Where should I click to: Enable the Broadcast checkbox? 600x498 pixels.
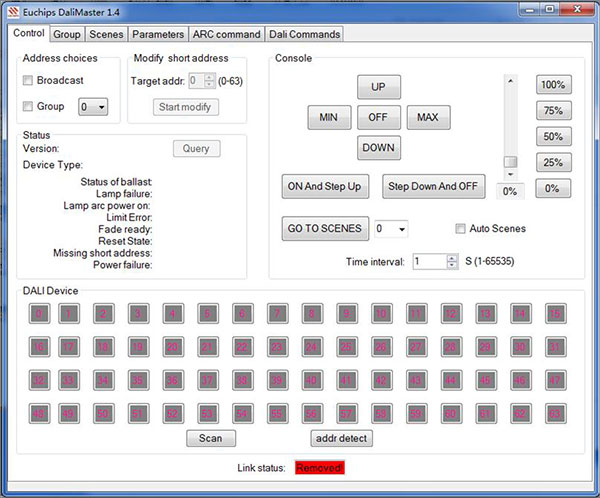(x=28, y=81)
